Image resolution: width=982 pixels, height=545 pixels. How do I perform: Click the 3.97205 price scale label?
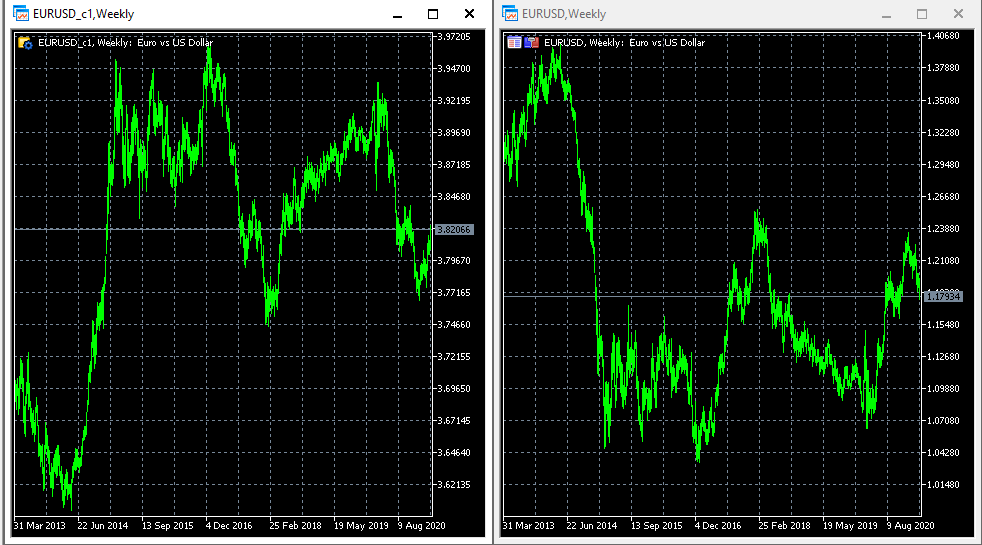(x=454, y=36)
